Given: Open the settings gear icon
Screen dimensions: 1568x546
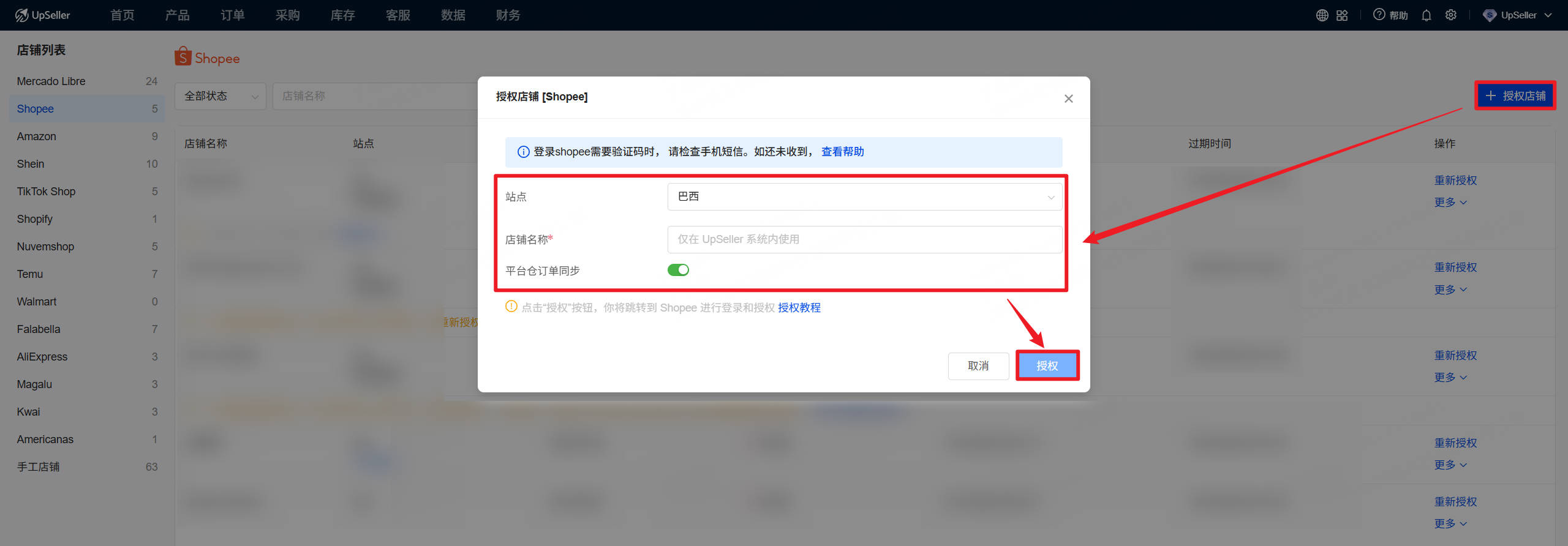Looking at the screenshot, I should (1451, 15).
